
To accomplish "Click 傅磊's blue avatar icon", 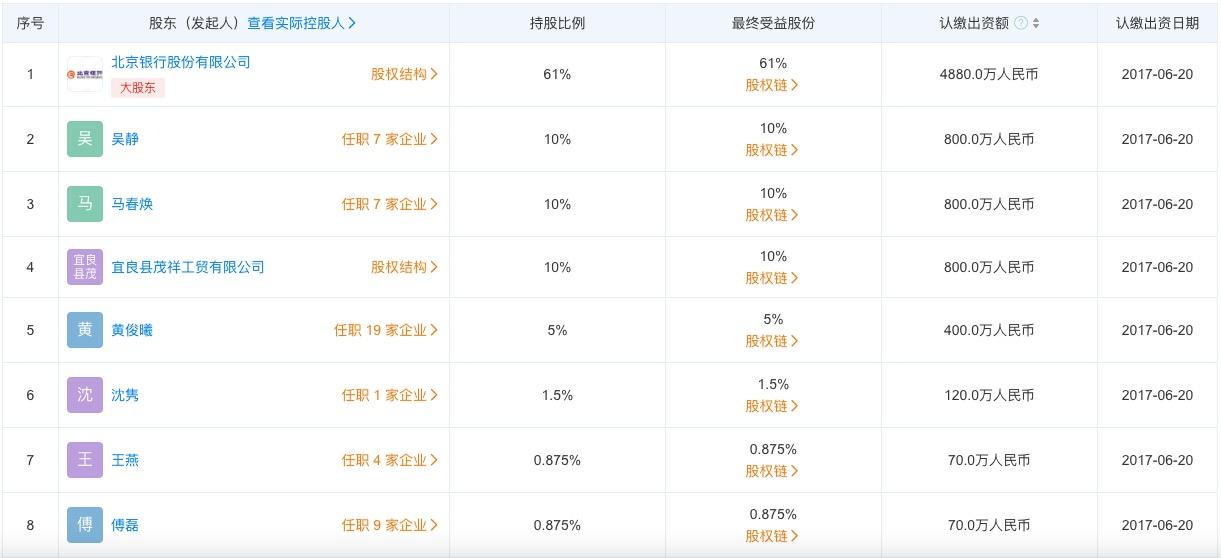I will (85, 525).
